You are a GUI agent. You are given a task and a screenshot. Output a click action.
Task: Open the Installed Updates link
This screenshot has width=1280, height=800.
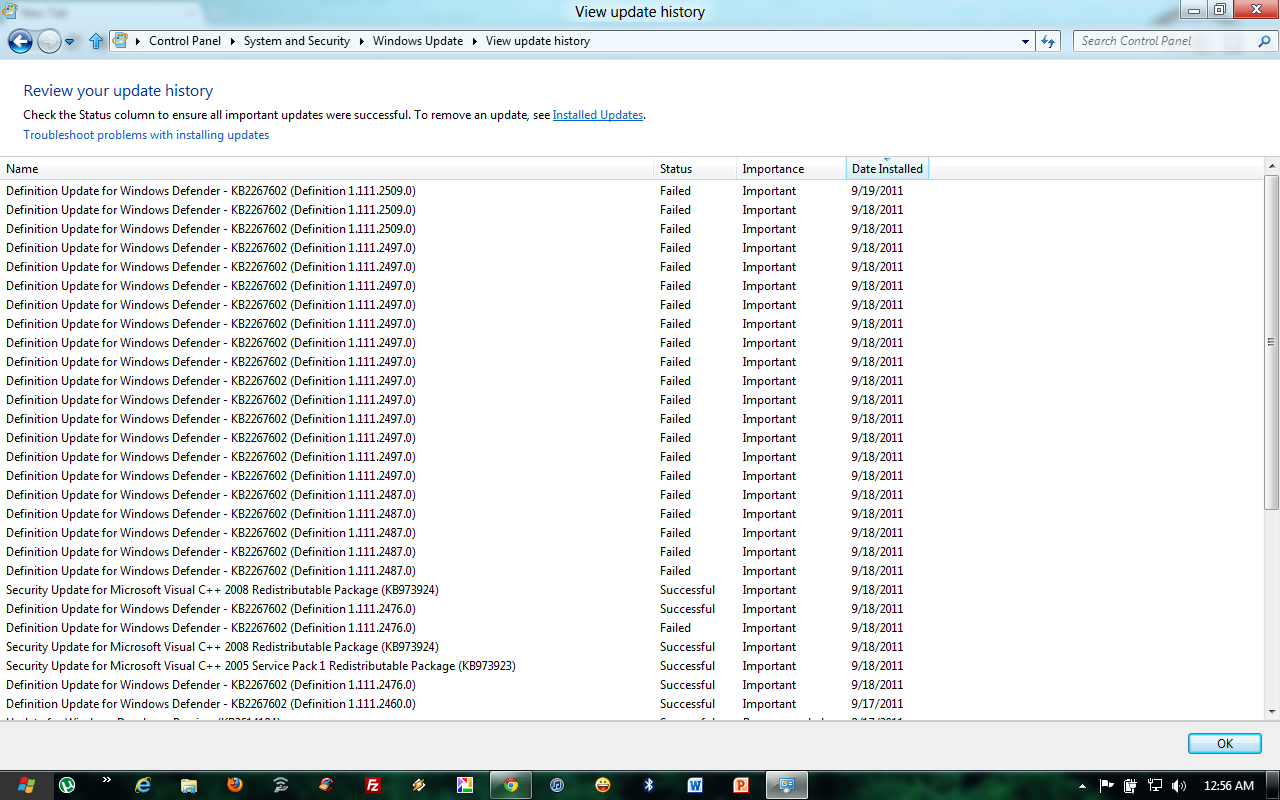(x=597, y=114)
